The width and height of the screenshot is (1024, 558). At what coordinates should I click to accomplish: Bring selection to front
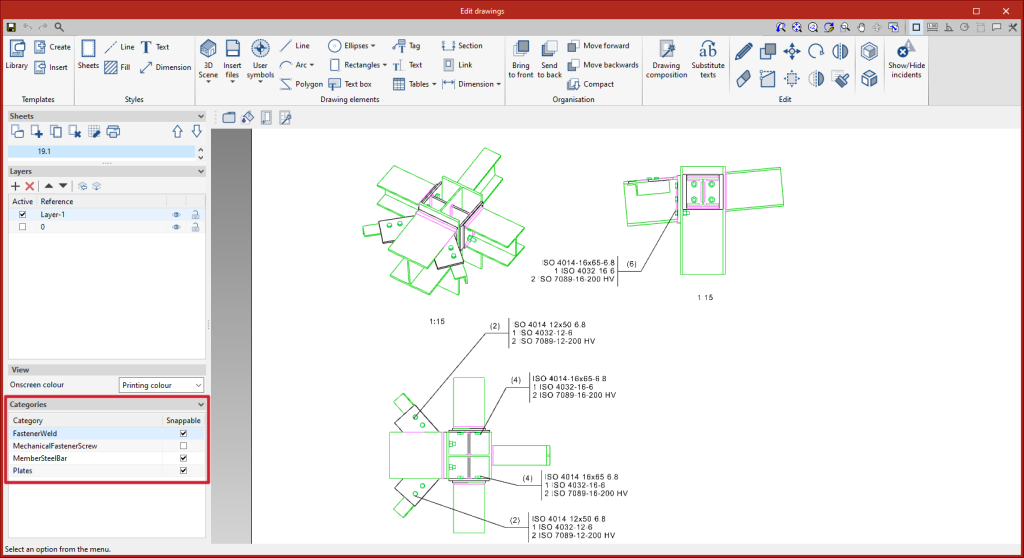tap(520, 59)
